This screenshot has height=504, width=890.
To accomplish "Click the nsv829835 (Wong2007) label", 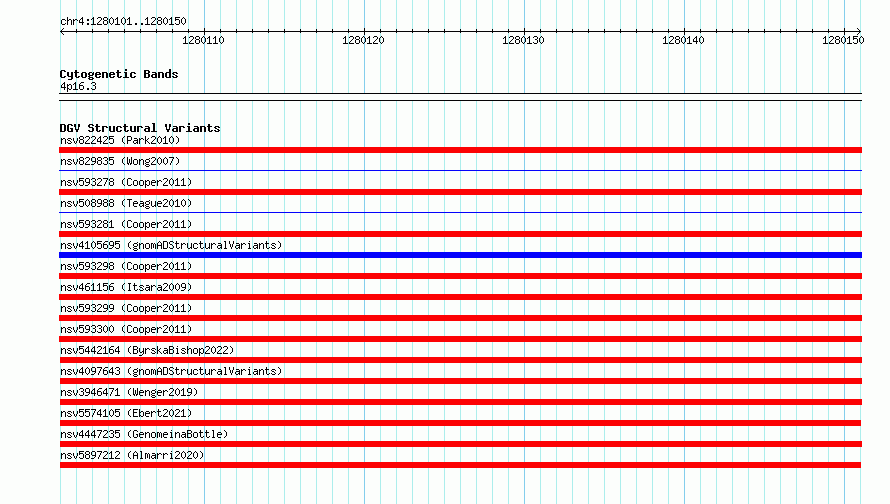I will point(120,161).
